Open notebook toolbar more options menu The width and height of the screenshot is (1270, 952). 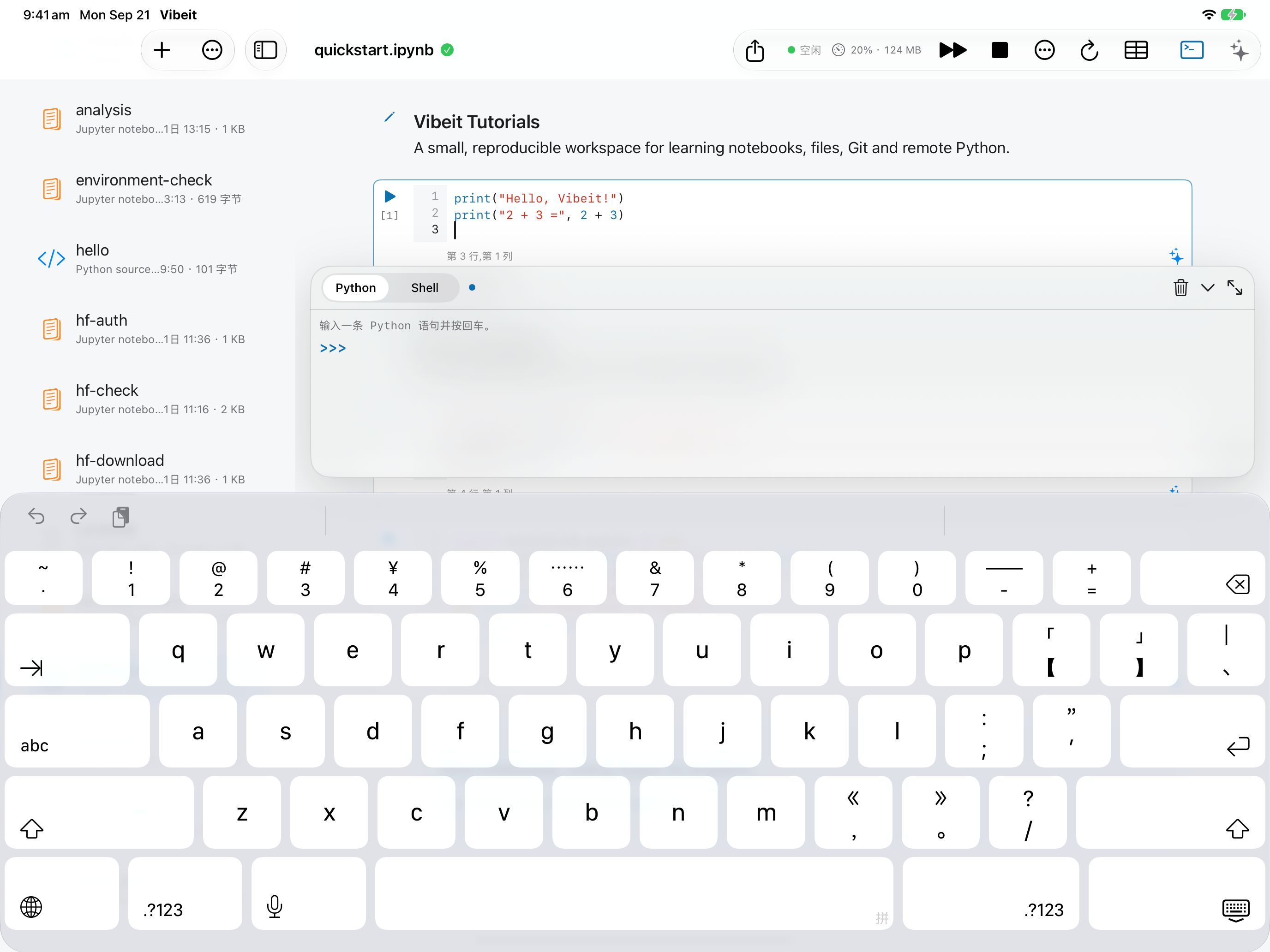click(x=1044, y=50)
